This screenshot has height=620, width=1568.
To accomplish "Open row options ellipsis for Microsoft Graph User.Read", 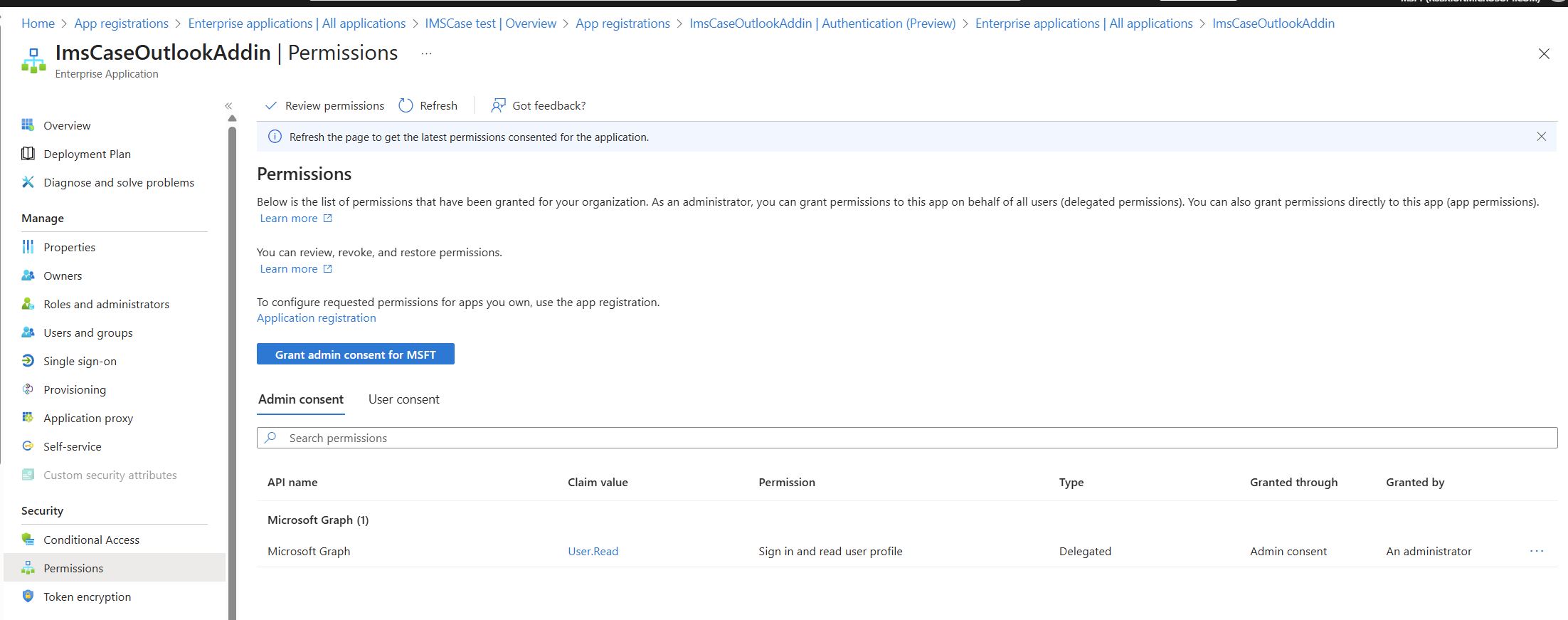I will [x=1537, y=551].
